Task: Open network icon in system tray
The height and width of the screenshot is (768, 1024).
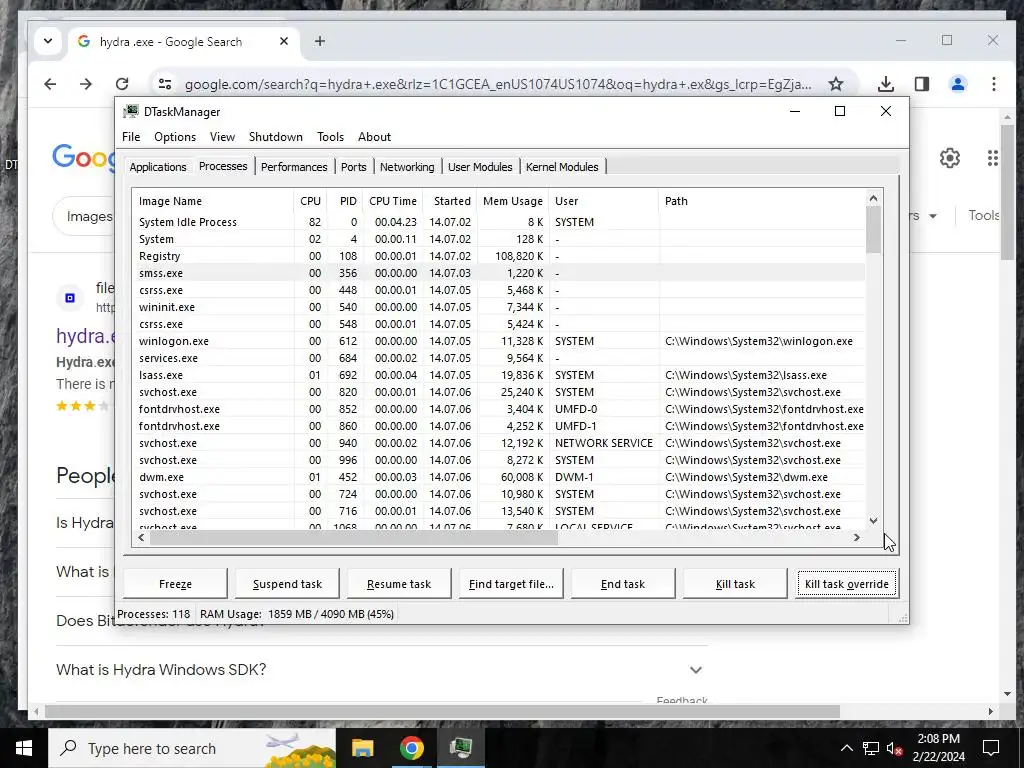Action: [871, 748]
